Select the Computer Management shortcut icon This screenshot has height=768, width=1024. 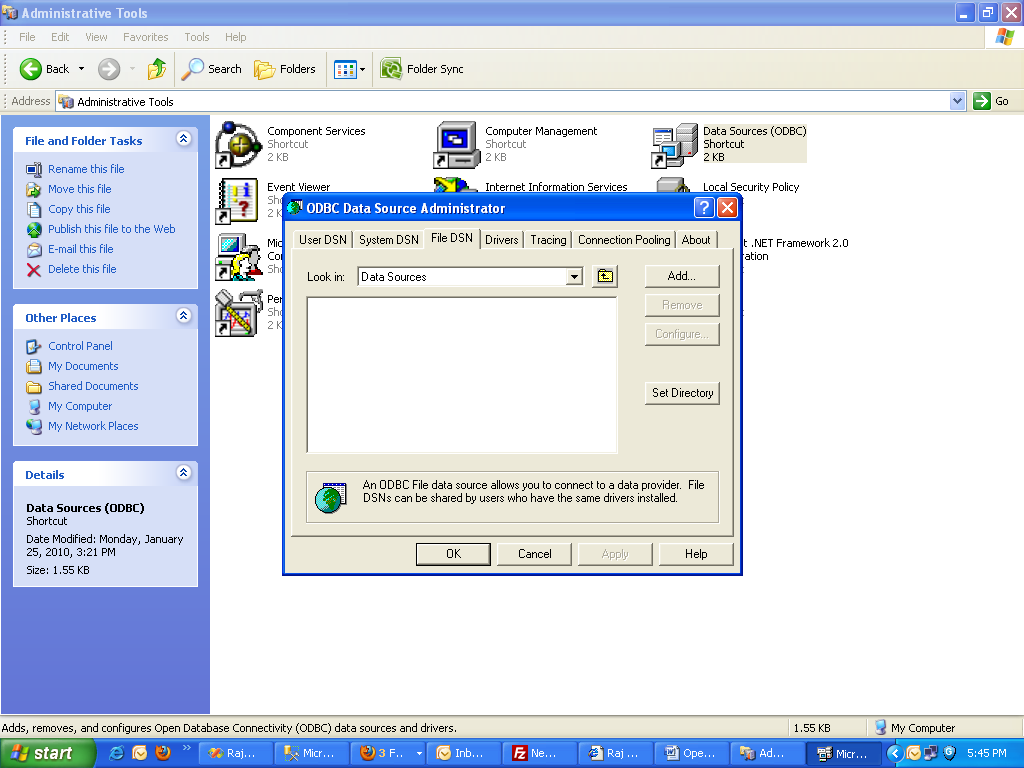point(456,145)
